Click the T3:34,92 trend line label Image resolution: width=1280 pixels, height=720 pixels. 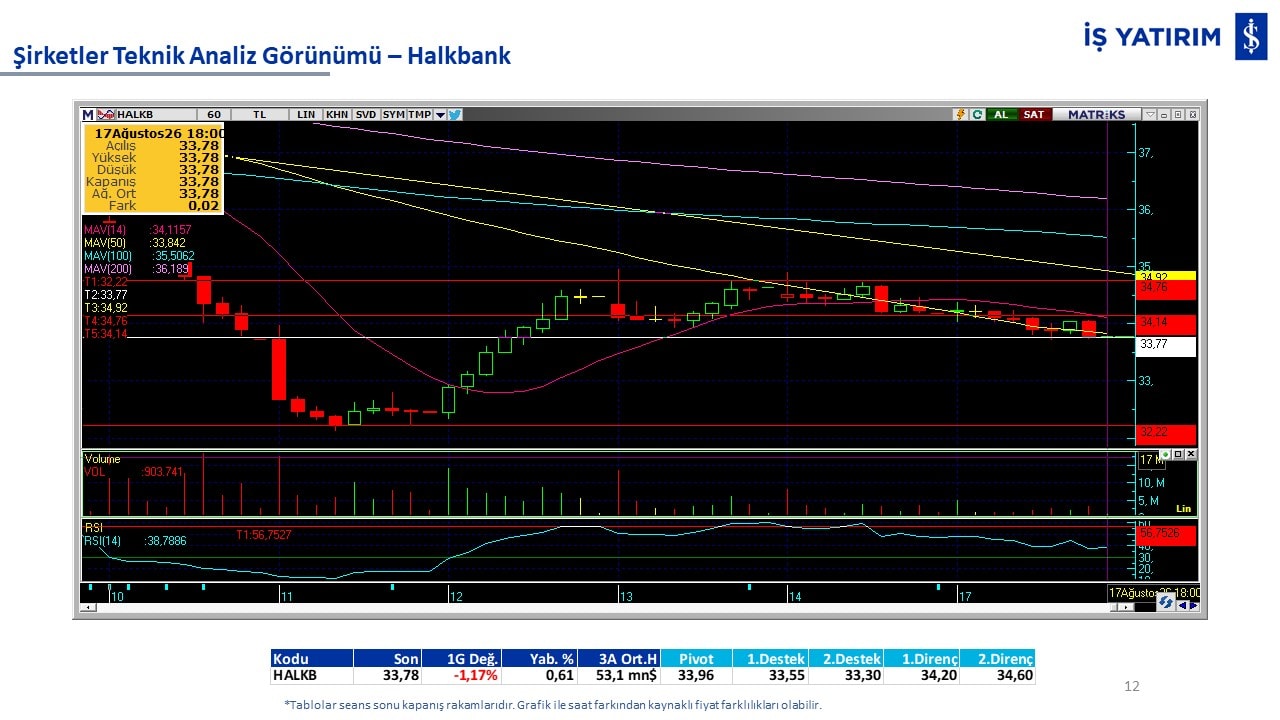(105, 308)
